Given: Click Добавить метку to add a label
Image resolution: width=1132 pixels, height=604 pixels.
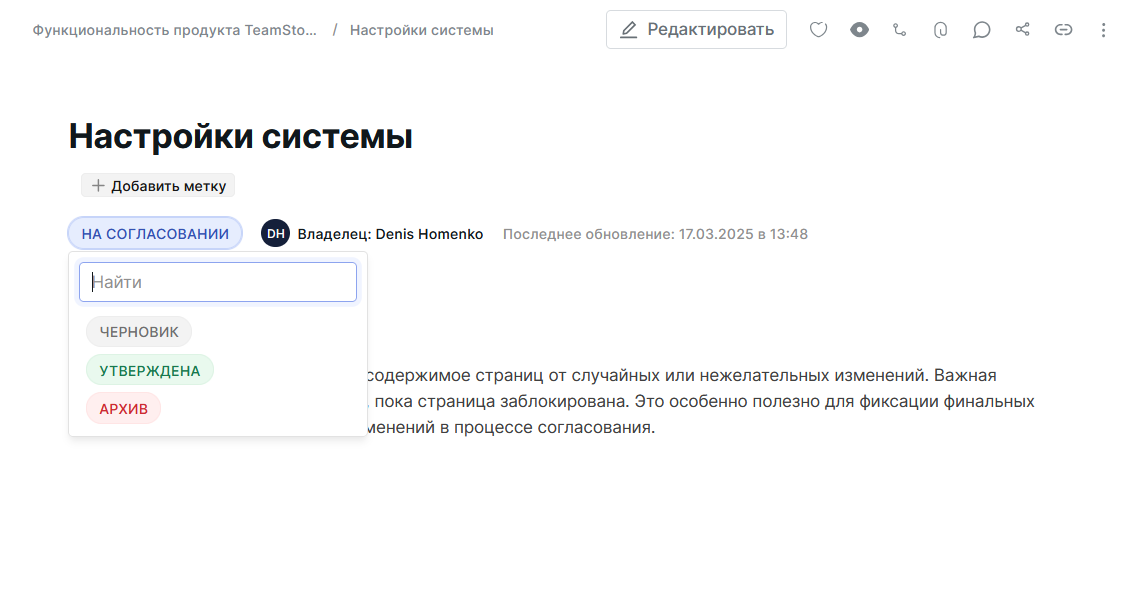Looking at the screenshot, I should pyautogui.click(x=158, y=185).
